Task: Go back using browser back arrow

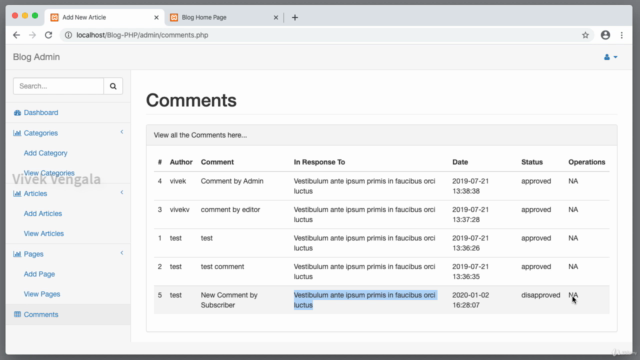Action: pyautogui.click(x=16, y=35)
